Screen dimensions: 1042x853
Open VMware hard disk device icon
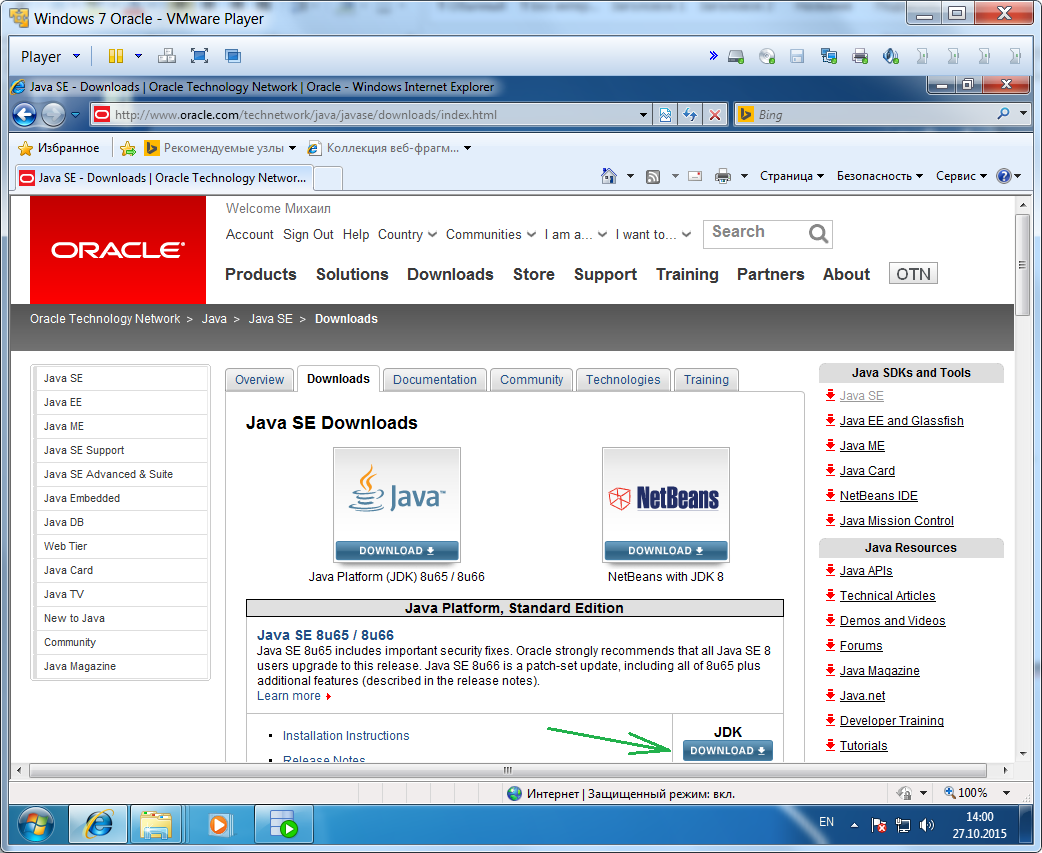(x=736, y=56)
